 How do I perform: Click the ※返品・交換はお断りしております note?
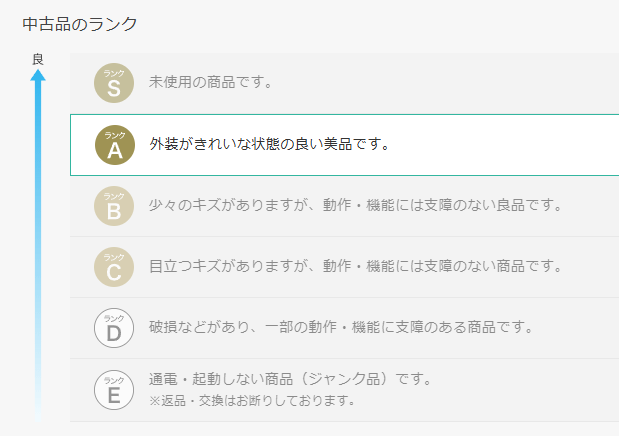(252, 400)
